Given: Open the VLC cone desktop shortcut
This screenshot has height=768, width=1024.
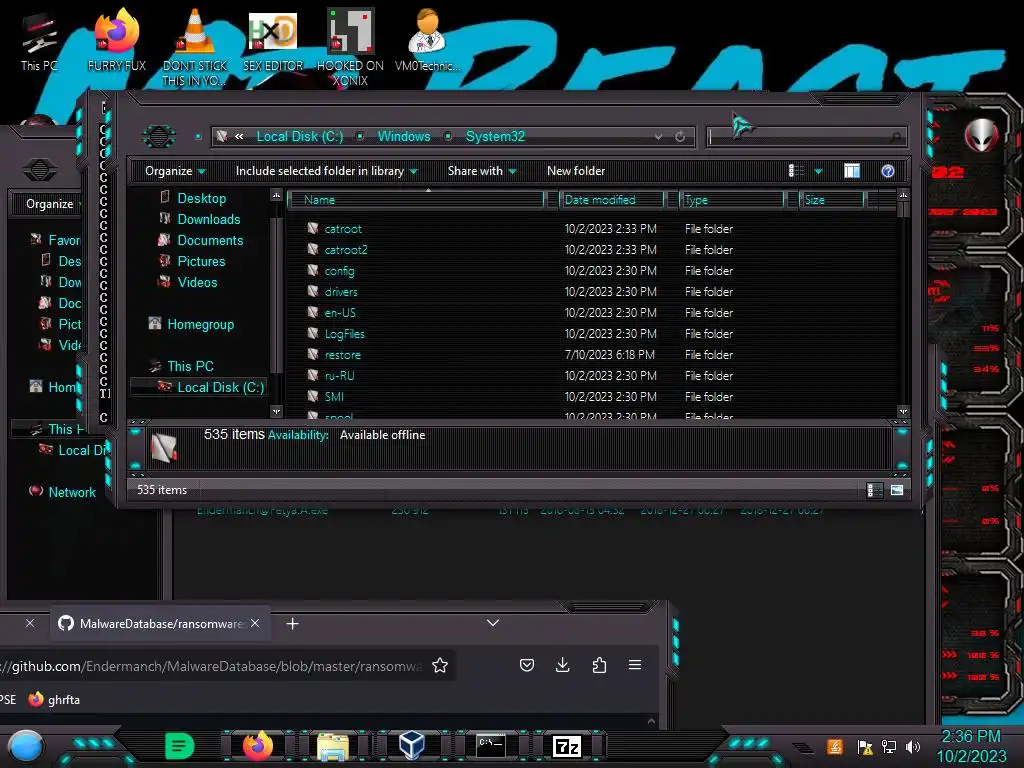Looking at the screenshot, I should coord(195,46).
